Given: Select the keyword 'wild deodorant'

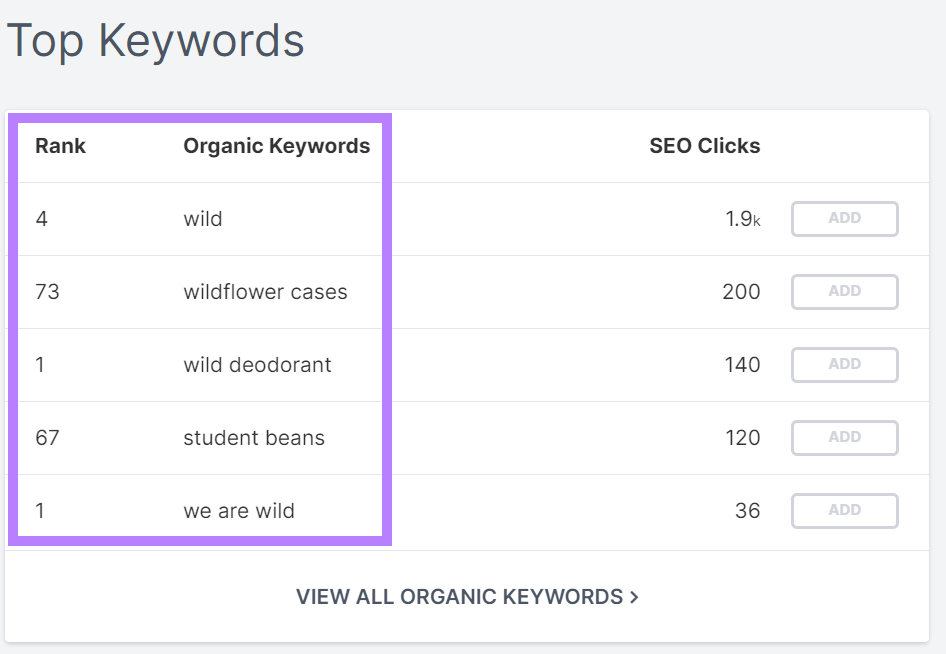Looking at the screenshot, I should click(257, 364).
